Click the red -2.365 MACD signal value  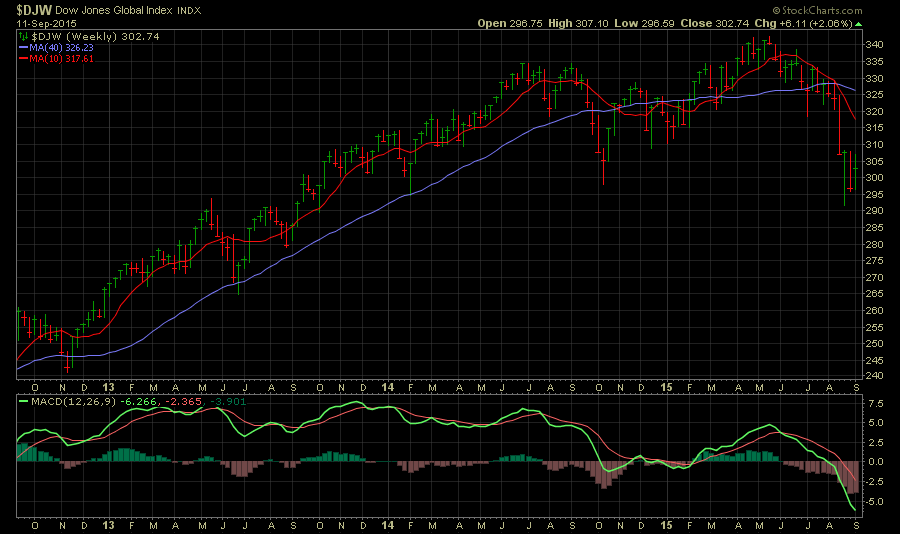tap(184, 401)
